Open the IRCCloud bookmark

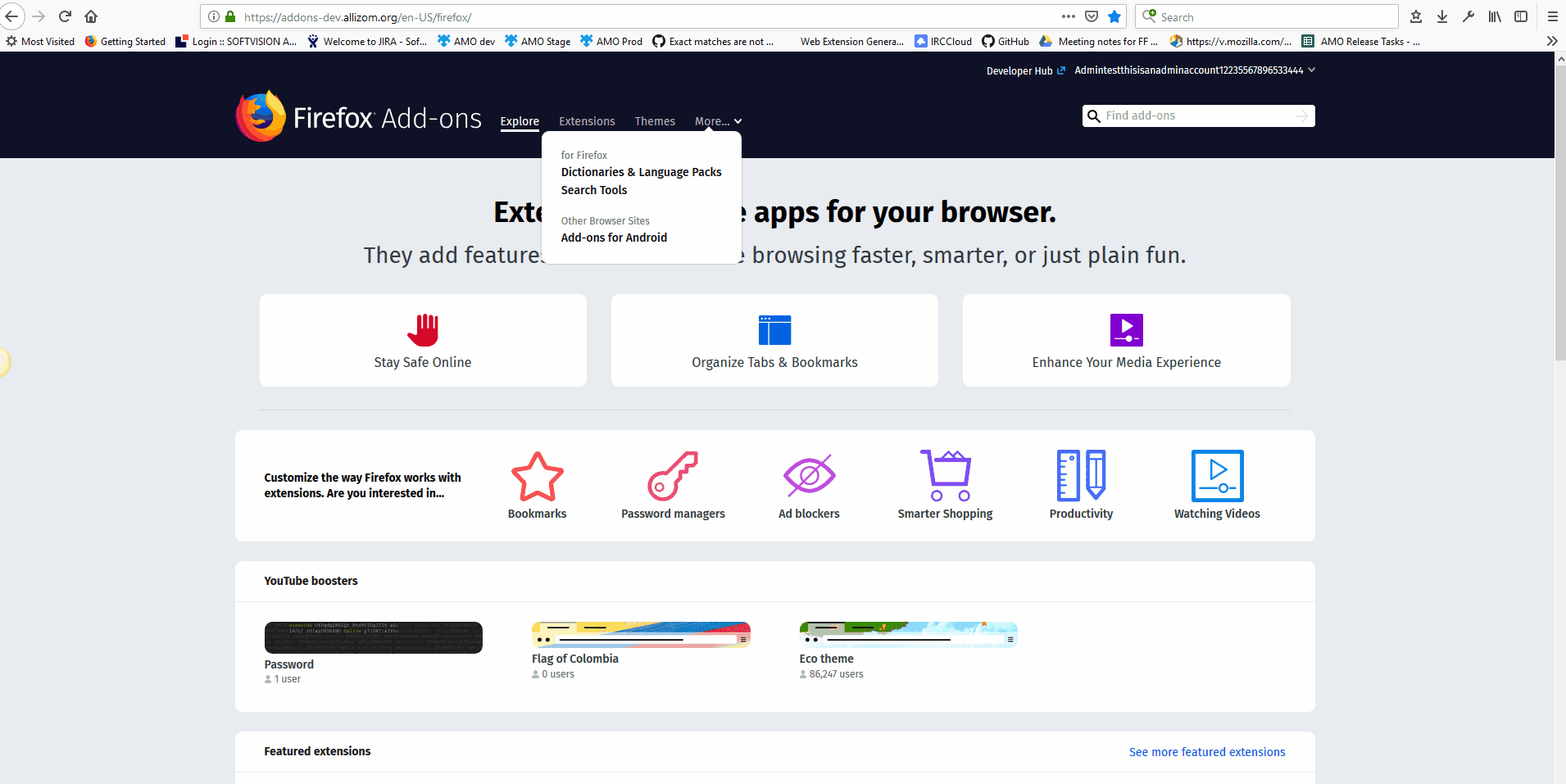[943, 41]
